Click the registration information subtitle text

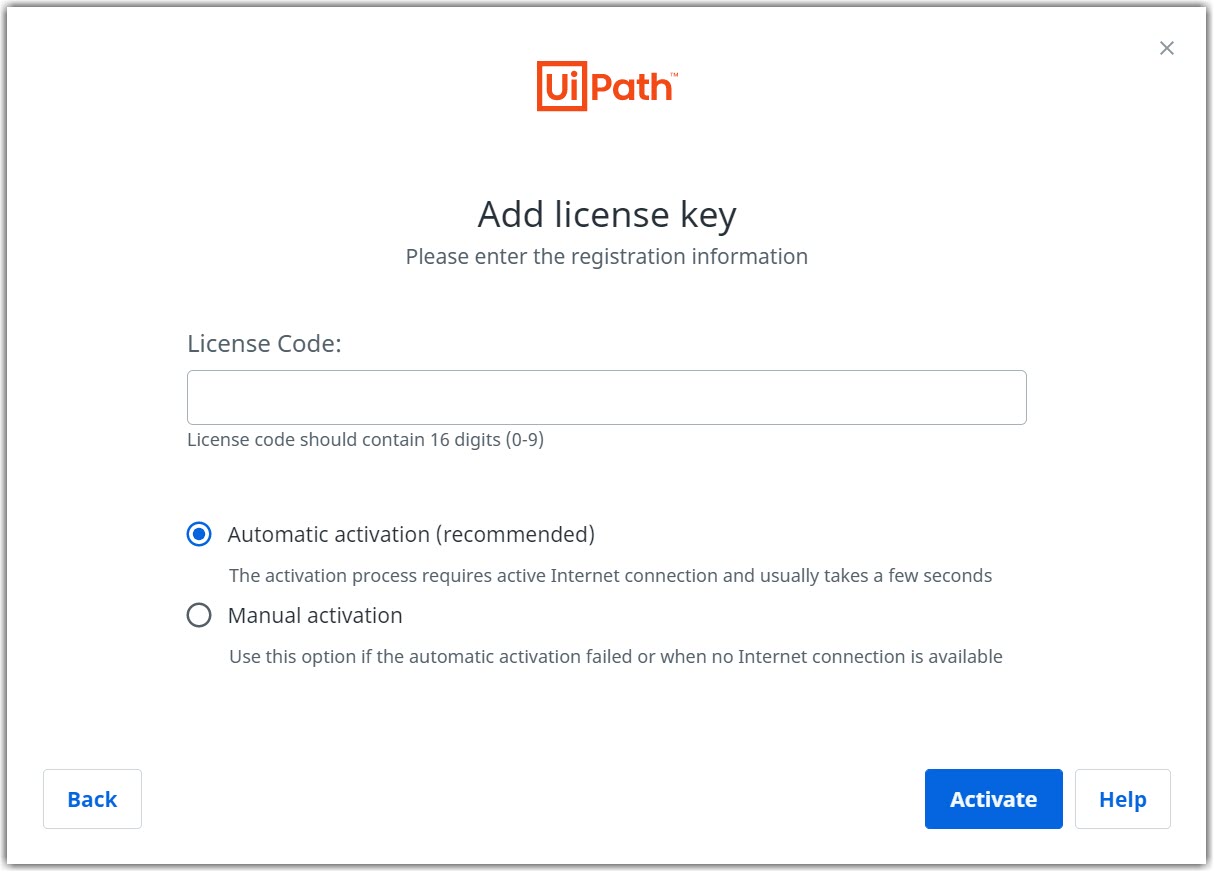pos(606,257)
